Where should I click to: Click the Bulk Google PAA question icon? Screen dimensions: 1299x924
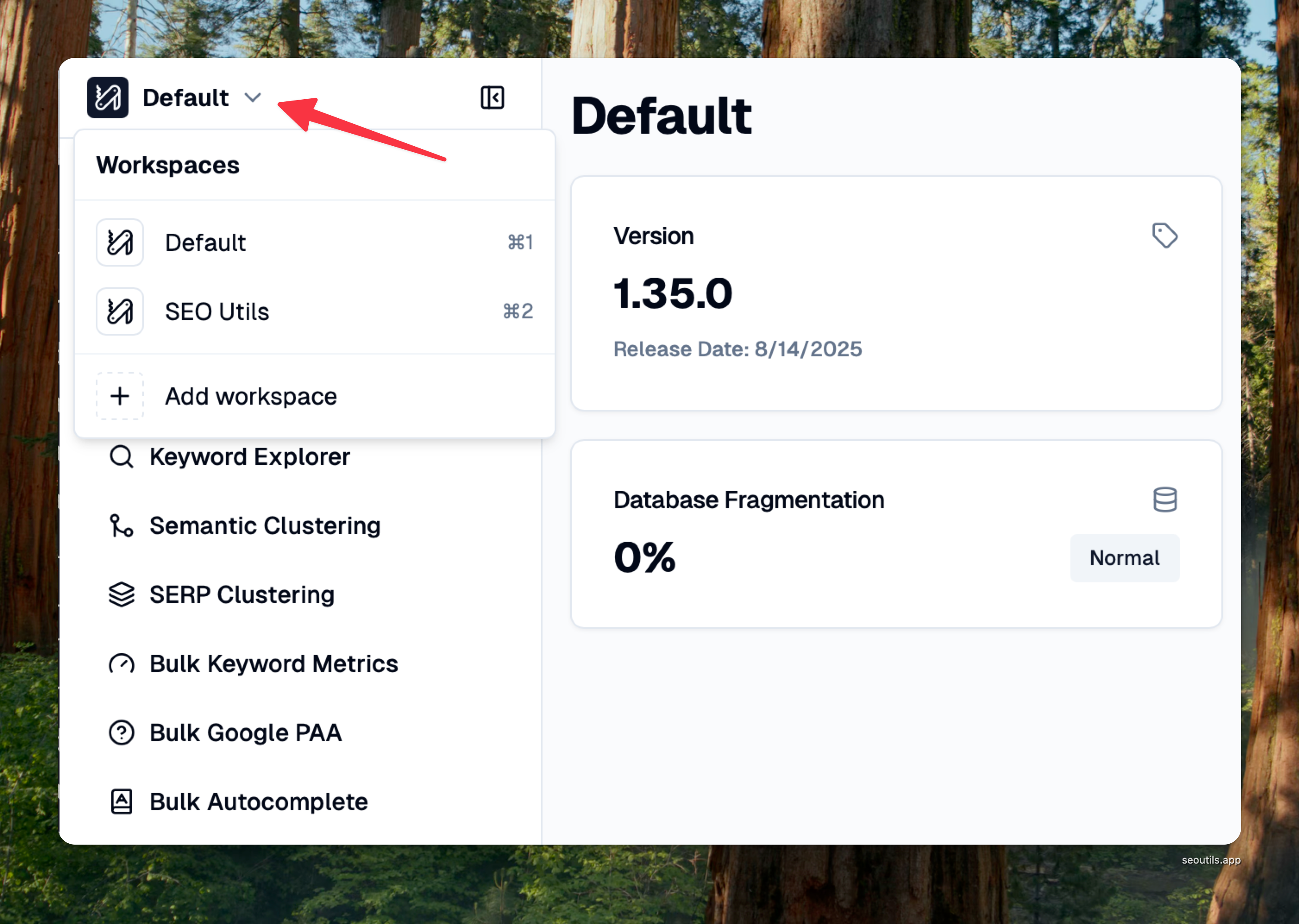tap(121, 733)
